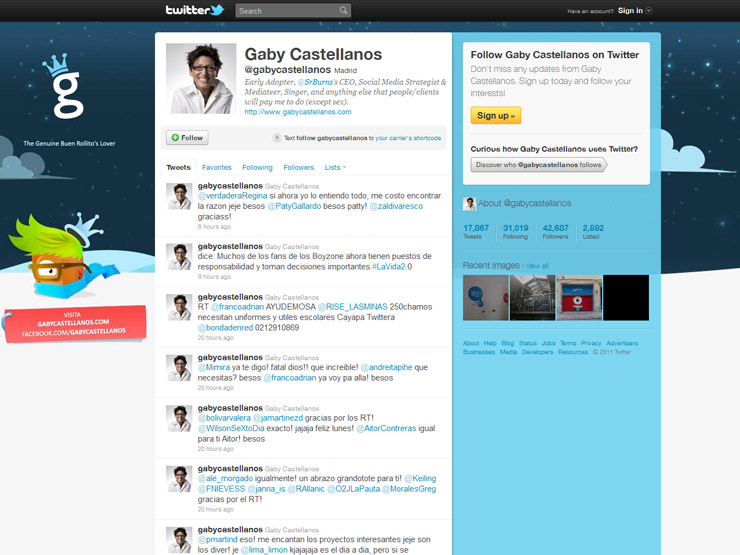Switch to the Tweets tab
Viewport: 740px width, 555px height.
(x=178, y=168)
